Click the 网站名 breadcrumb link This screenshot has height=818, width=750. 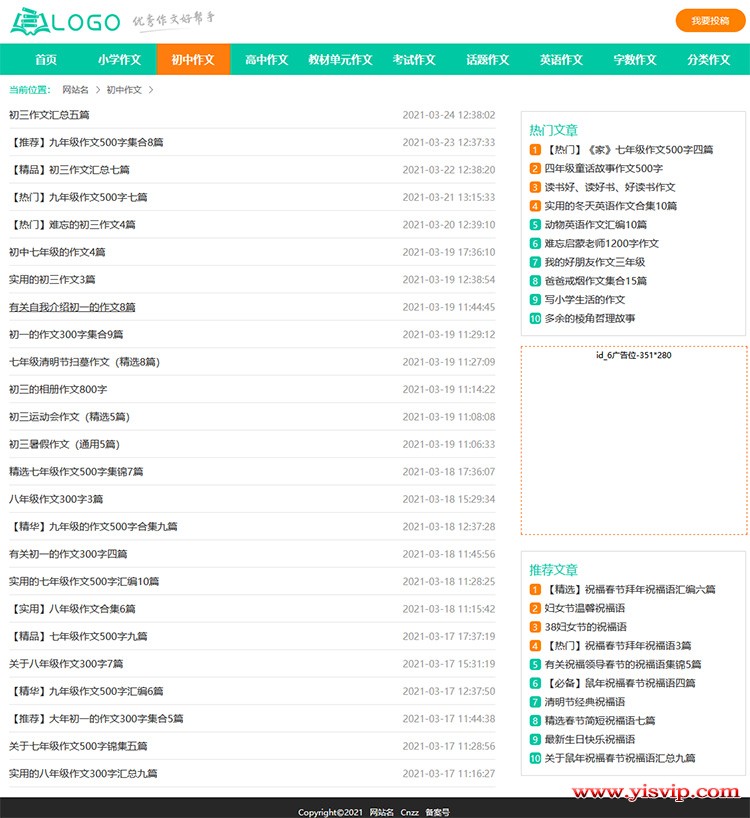point(75,90)
